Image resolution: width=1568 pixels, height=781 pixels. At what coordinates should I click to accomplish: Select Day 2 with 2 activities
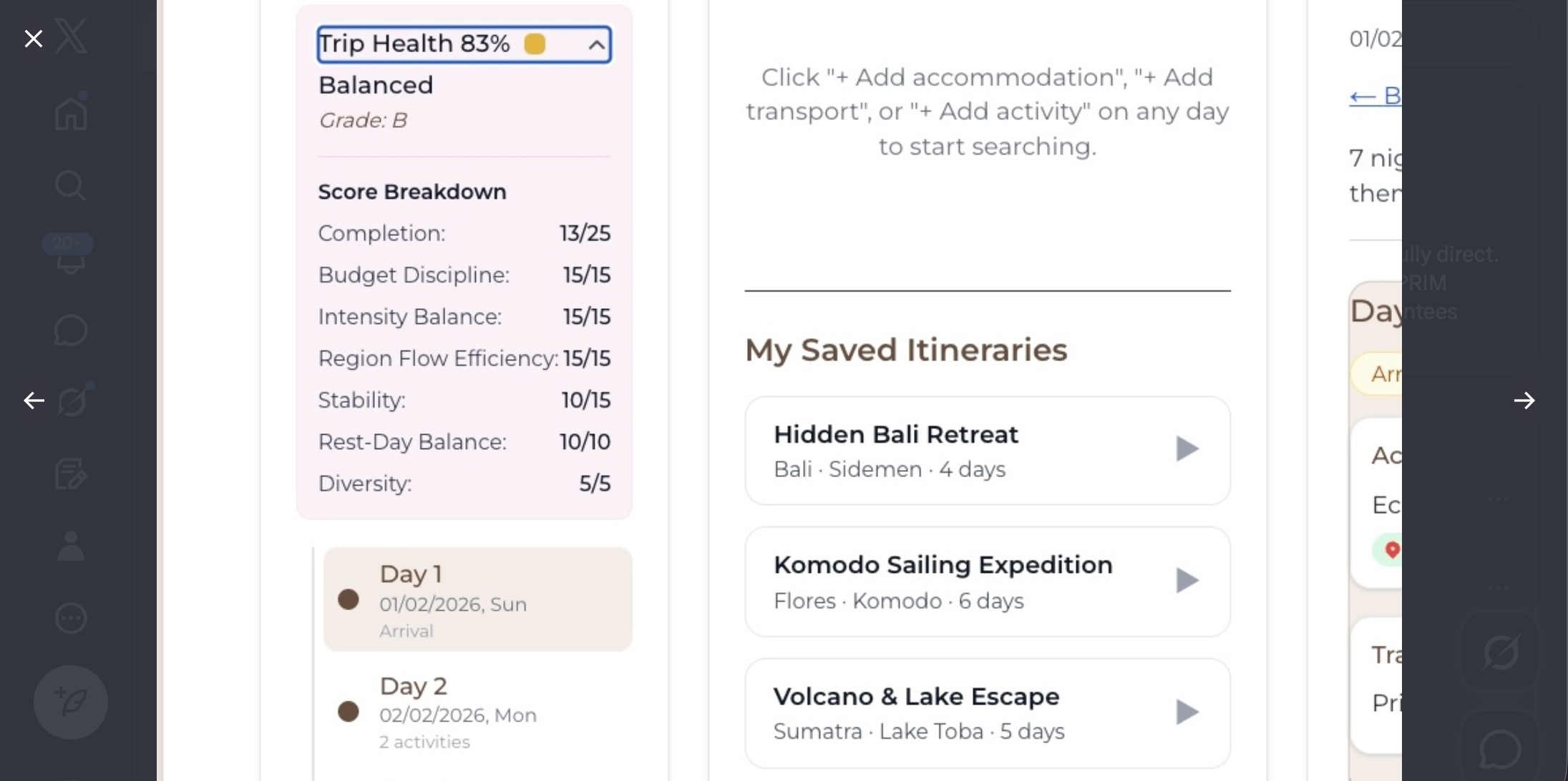click(477, 712)
